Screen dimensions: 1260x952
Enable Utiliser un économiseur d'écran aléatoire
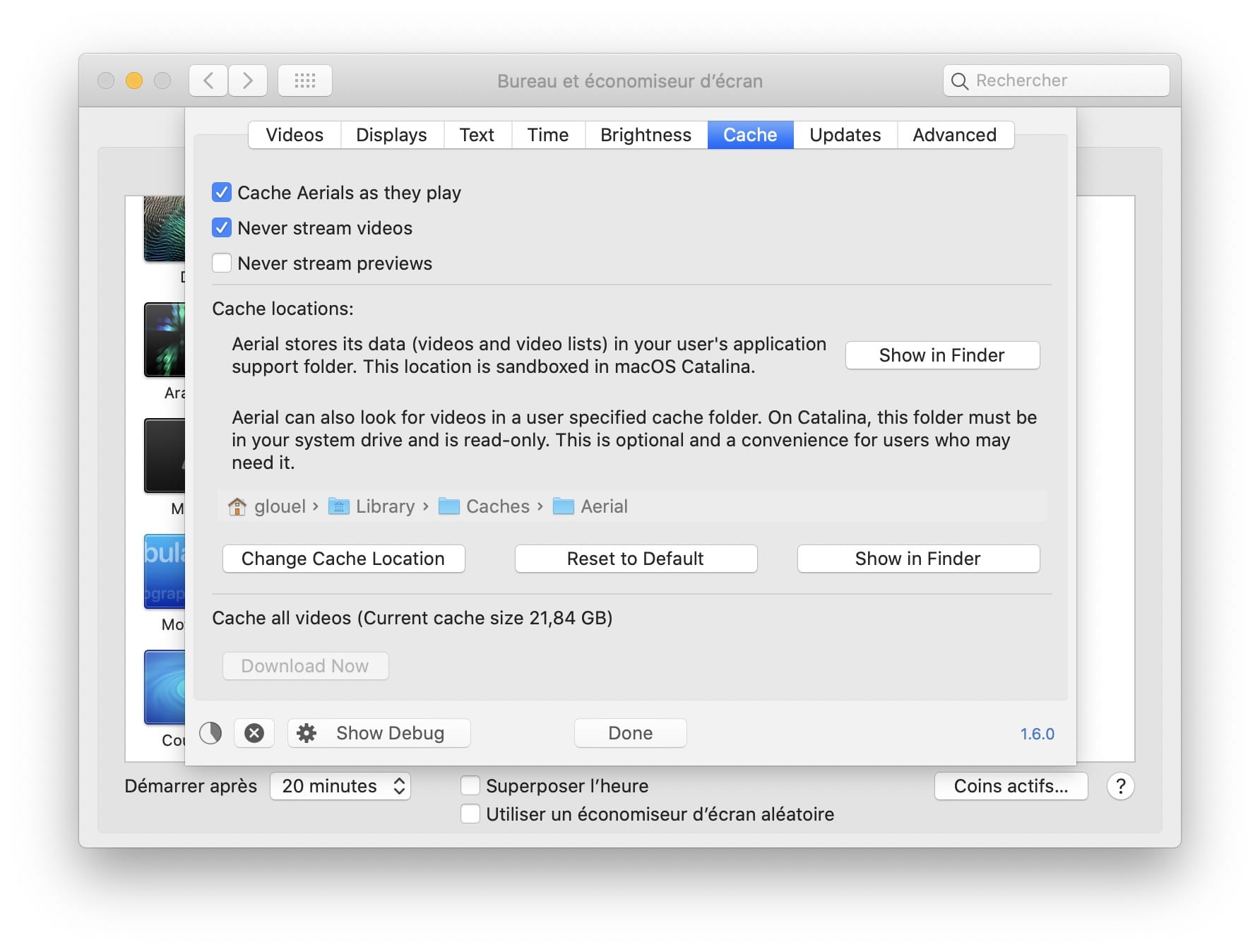click(470, 814)
